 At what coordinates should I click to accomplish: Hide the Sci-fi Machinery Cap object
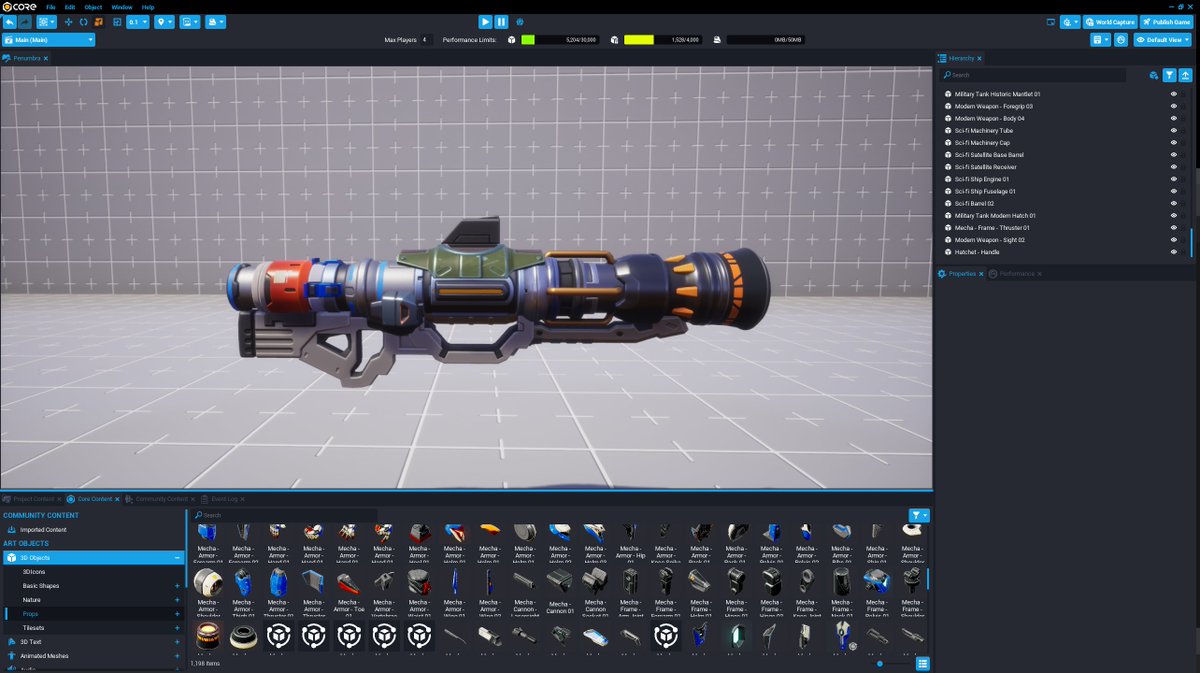pos(1174,143)
